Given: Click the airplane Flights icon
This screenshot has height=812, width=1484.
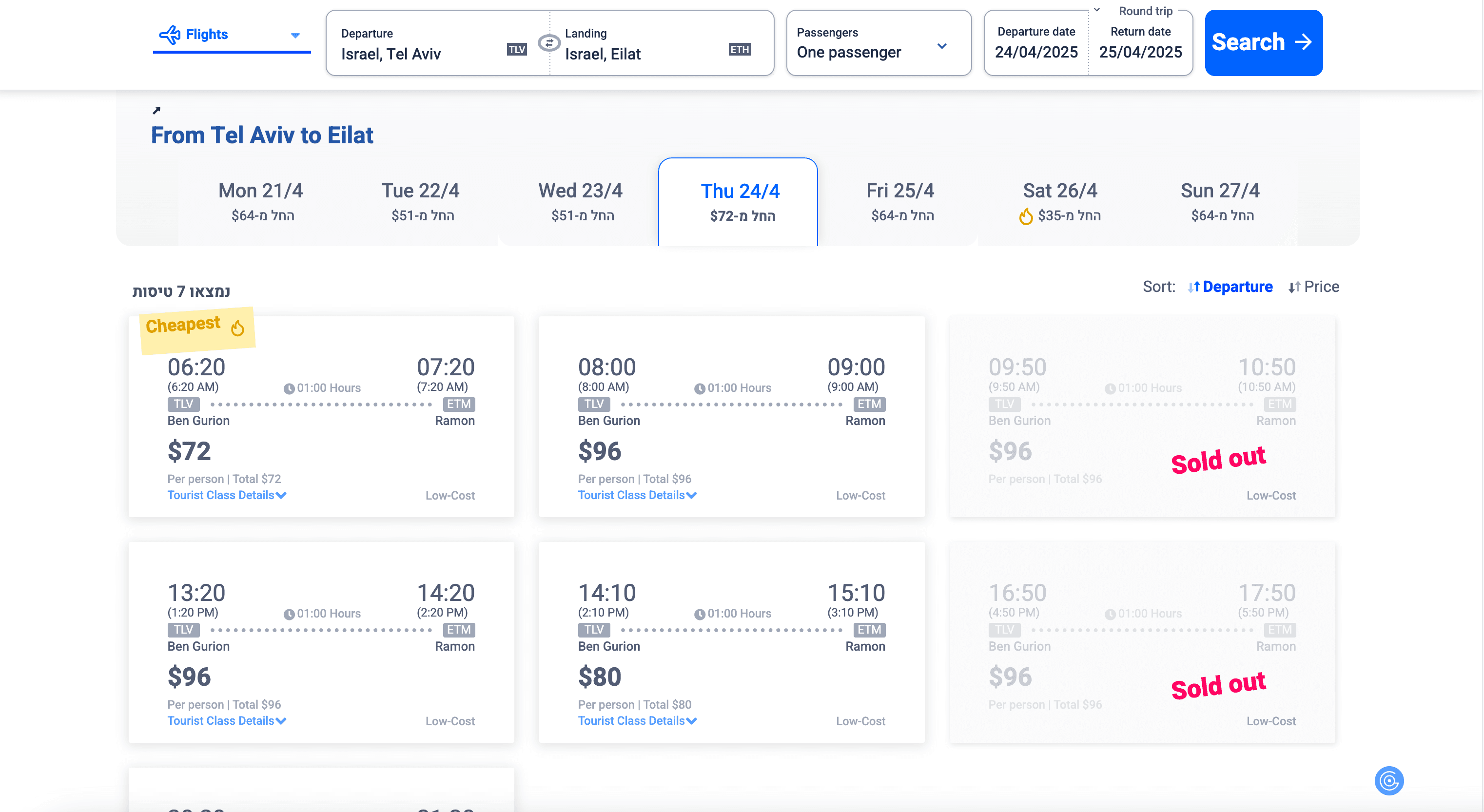Looking at the screenshot, I should pyautogui.click(x=169, y=35).
